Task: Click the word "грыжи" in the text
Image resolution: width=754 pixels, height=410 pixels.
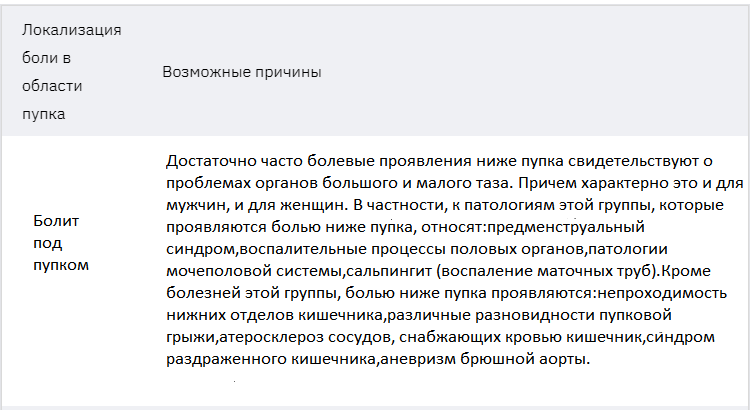Action: [x=191, y=337]
